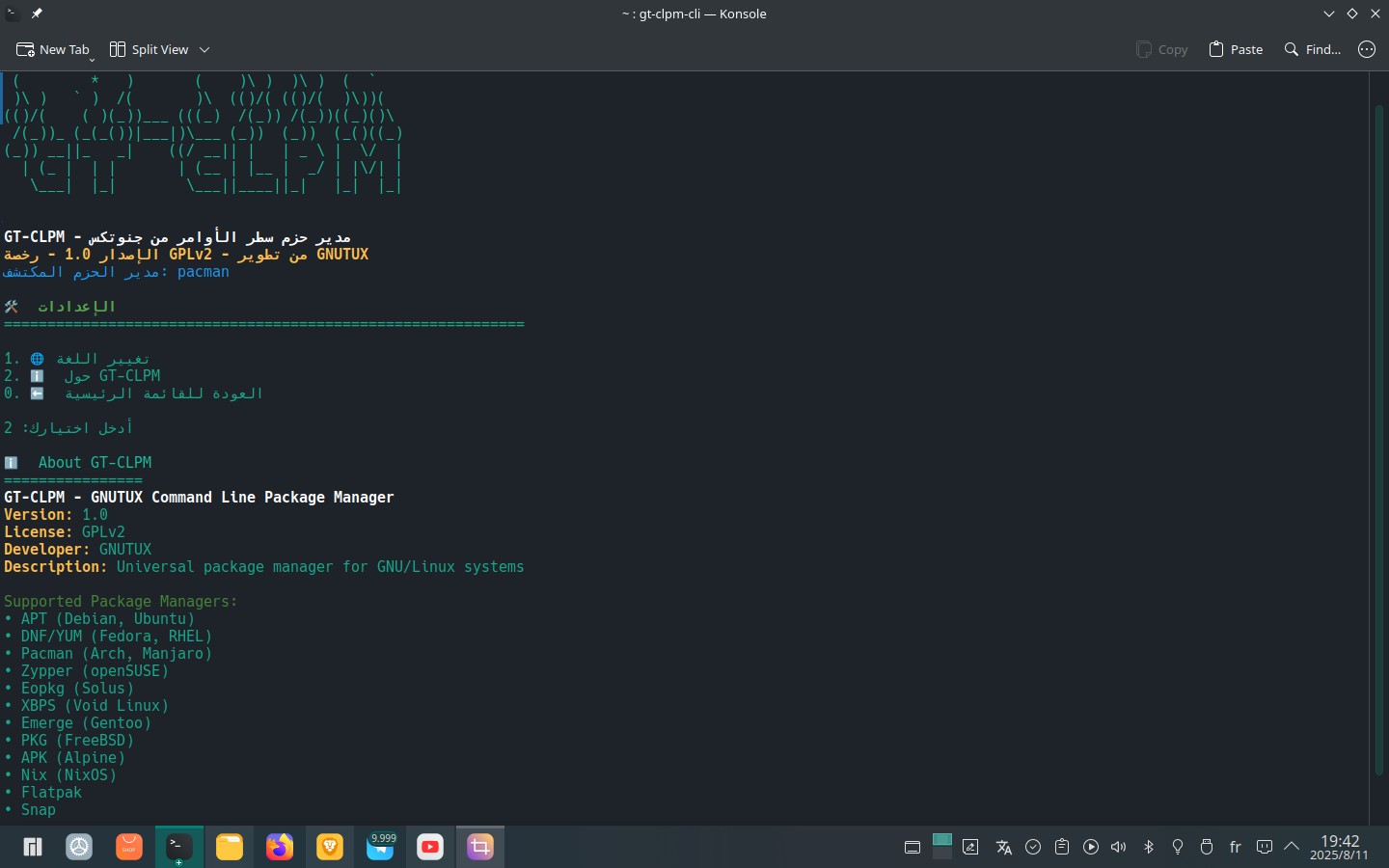Launch System Settings from the taskbar

[x=79, y=847]
